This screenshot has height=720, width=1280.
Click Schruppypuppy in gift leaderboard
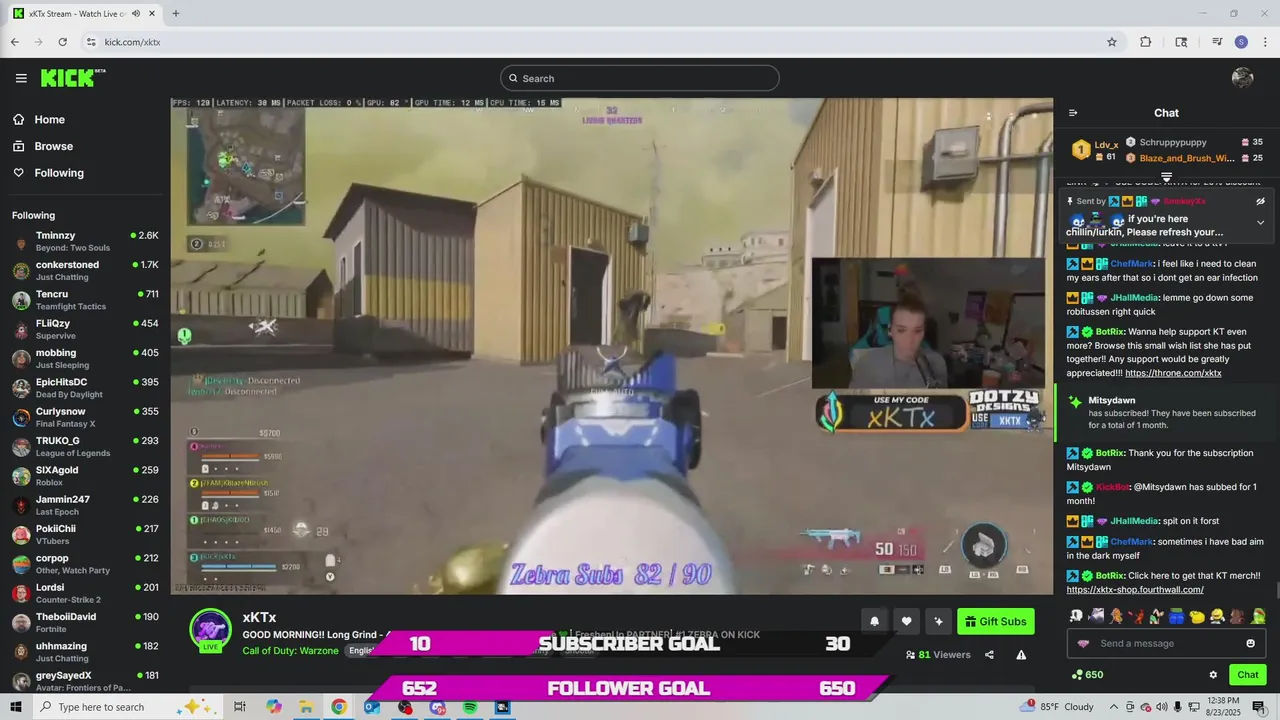1173,142
